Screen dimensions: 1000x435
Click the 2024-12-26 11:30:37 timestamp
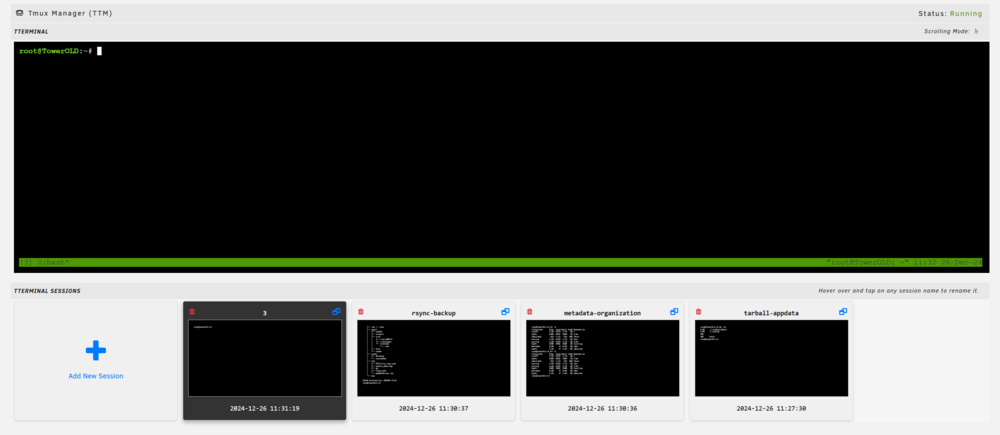434,408
